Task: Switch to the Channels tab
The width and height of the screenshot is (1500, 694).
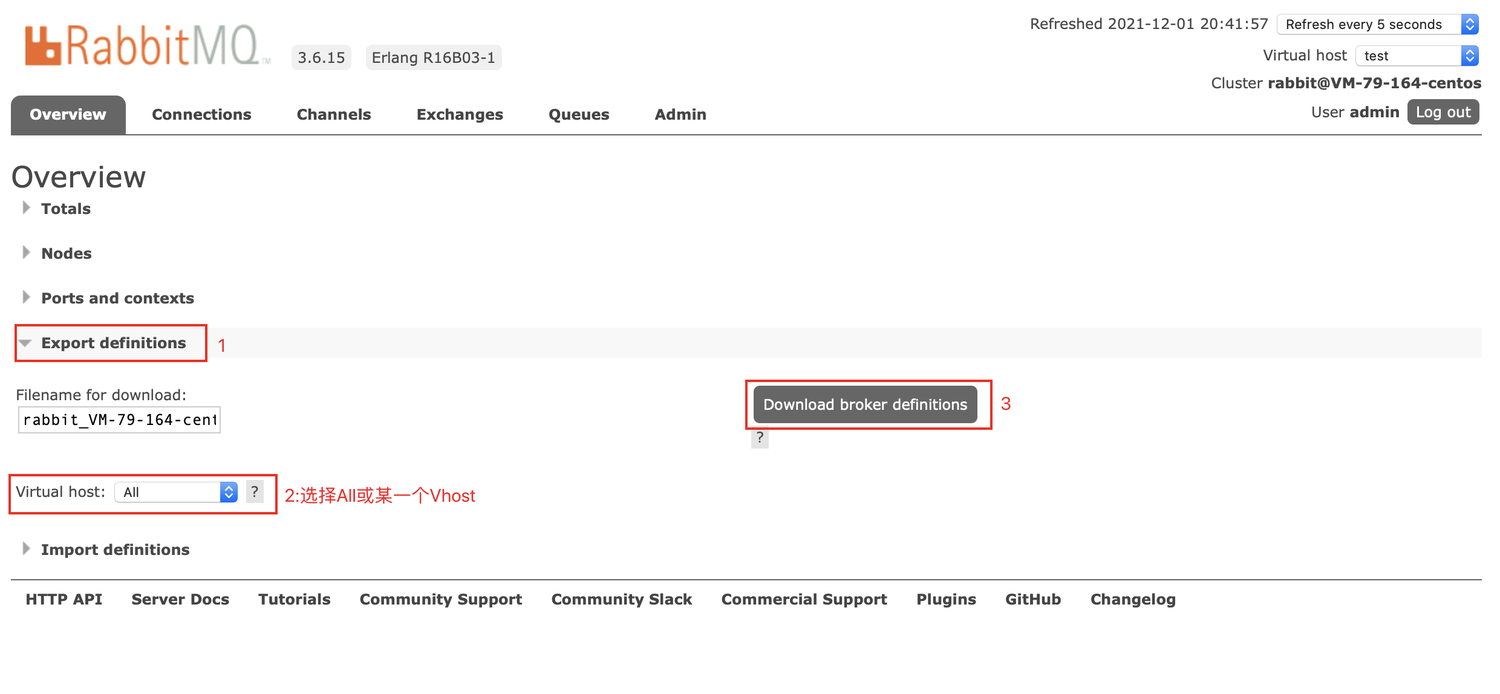Action: tap(334, 115)
